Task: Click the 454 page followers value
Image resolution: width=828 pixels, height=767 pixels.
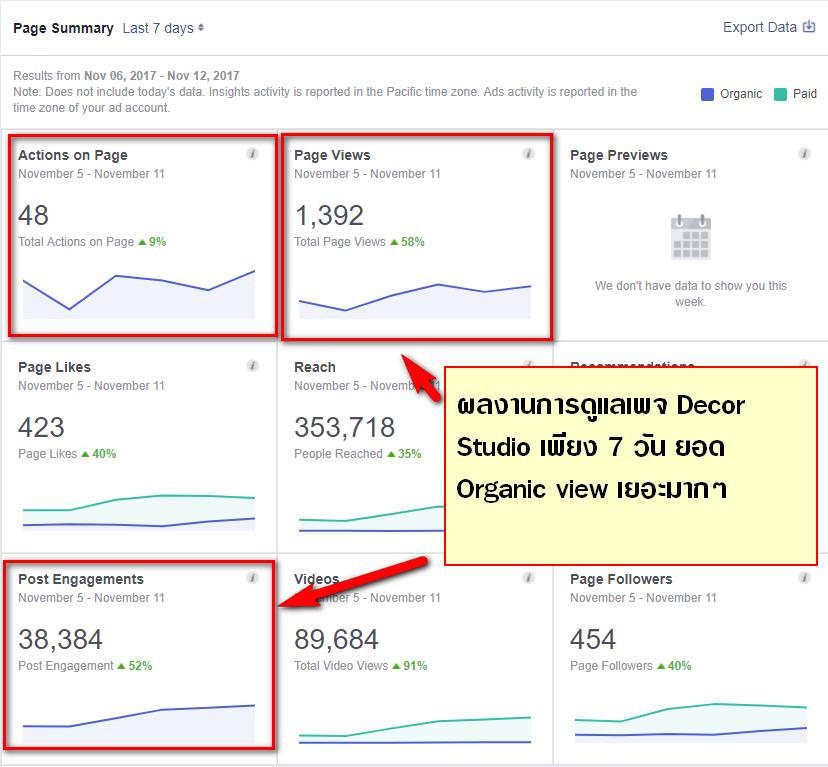Action: pyautogui.click(x=593, y=639)
